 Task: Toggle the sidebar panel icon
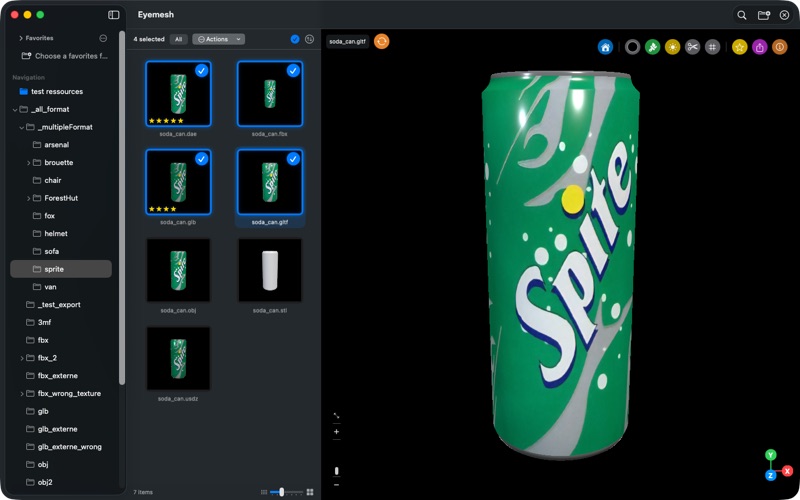coord(114,15)
